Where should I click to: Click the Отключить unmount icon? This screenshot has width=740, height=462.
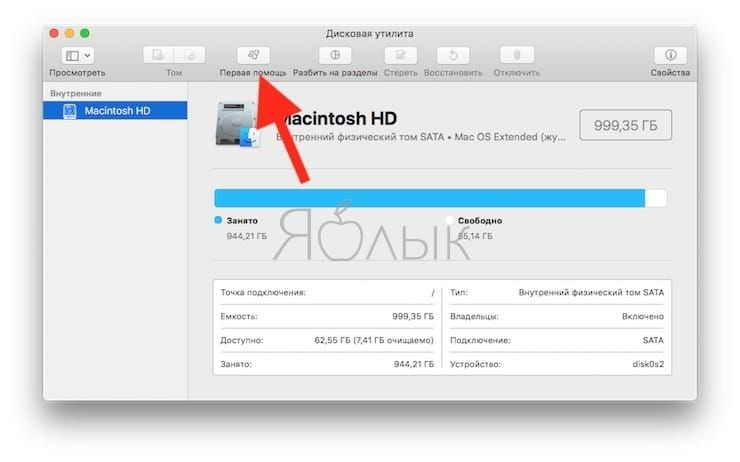tap(517, 55)
